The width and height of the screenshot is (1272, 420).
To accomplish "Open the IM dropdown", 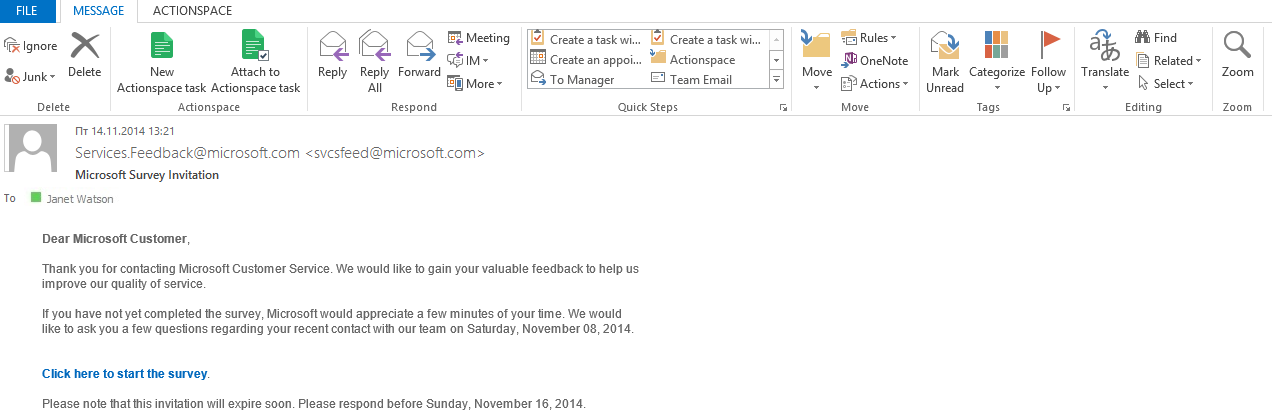I will click(x=469, y=61).
